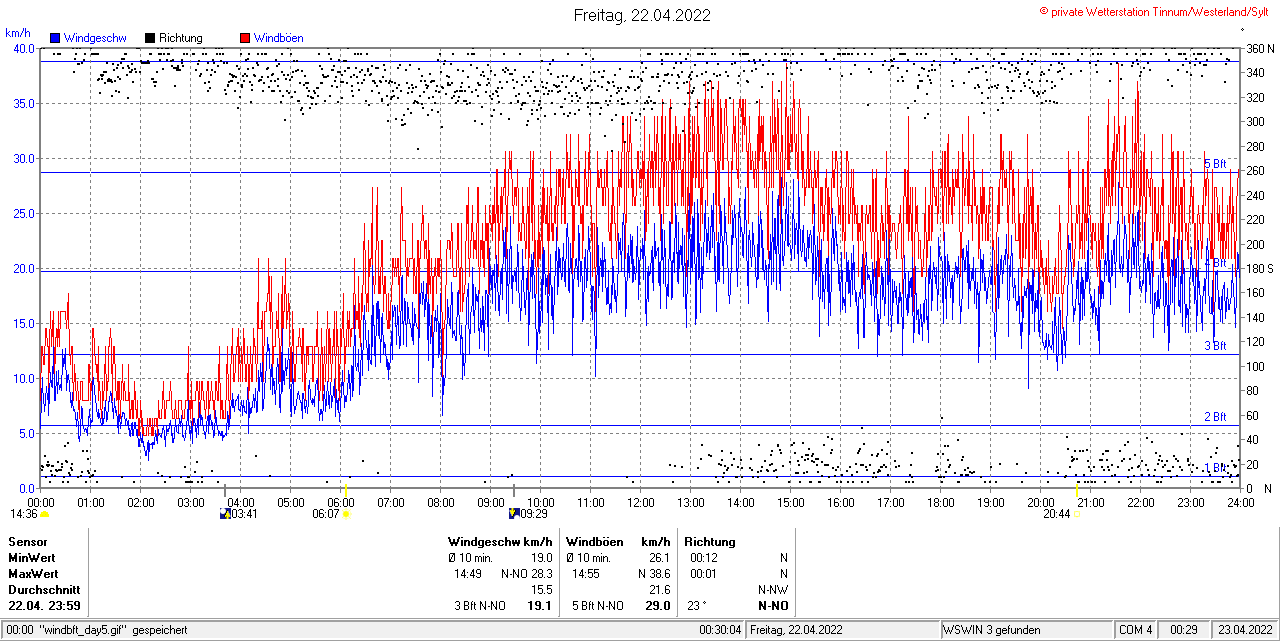Click the "3 Bft" line label
Viewport: 1280px width, 641px height.
[1215, 346]
